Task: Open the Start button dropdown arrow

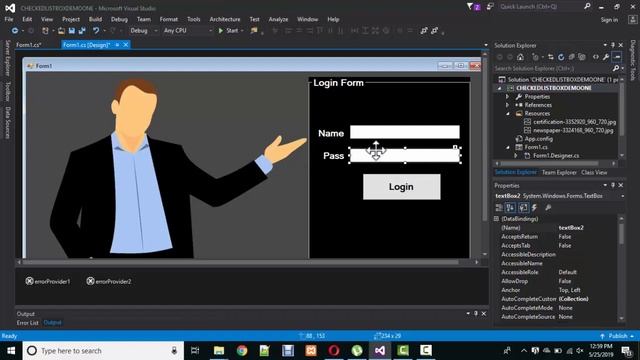Action: (242, 31)
